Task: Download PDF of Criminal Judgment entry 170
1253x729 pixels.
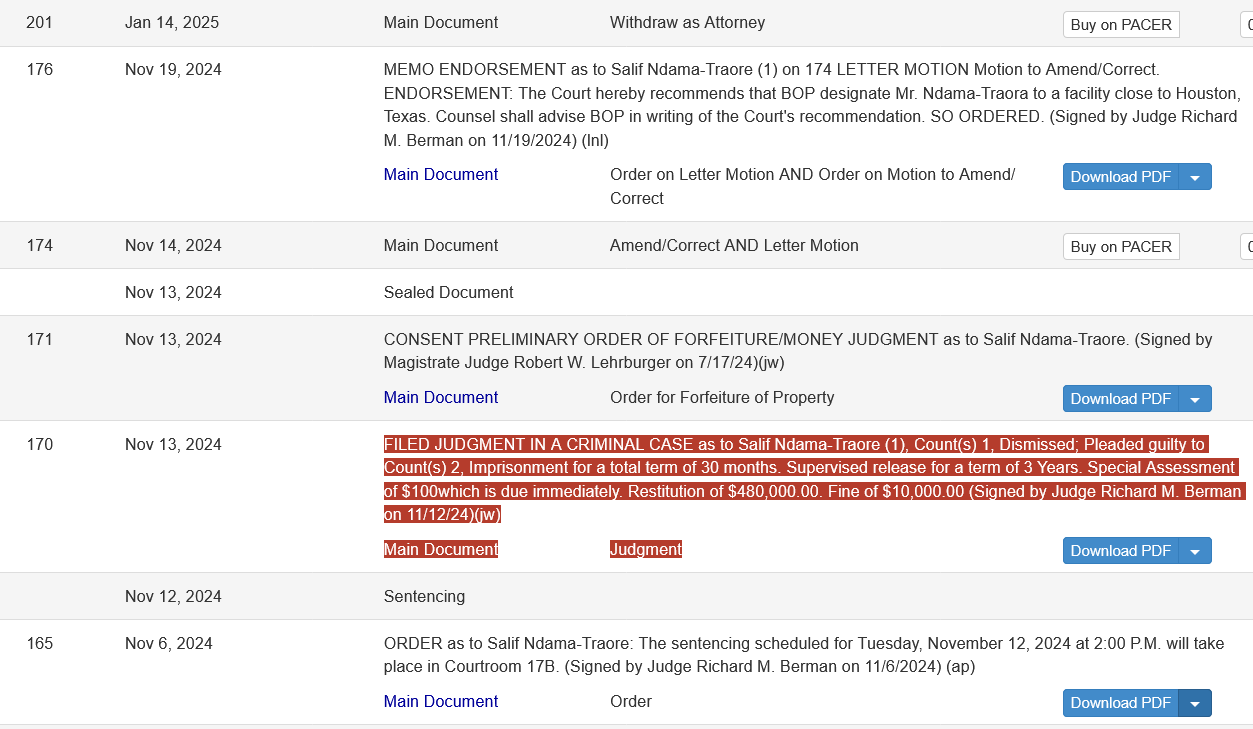Action: [x=1121, y=551]
